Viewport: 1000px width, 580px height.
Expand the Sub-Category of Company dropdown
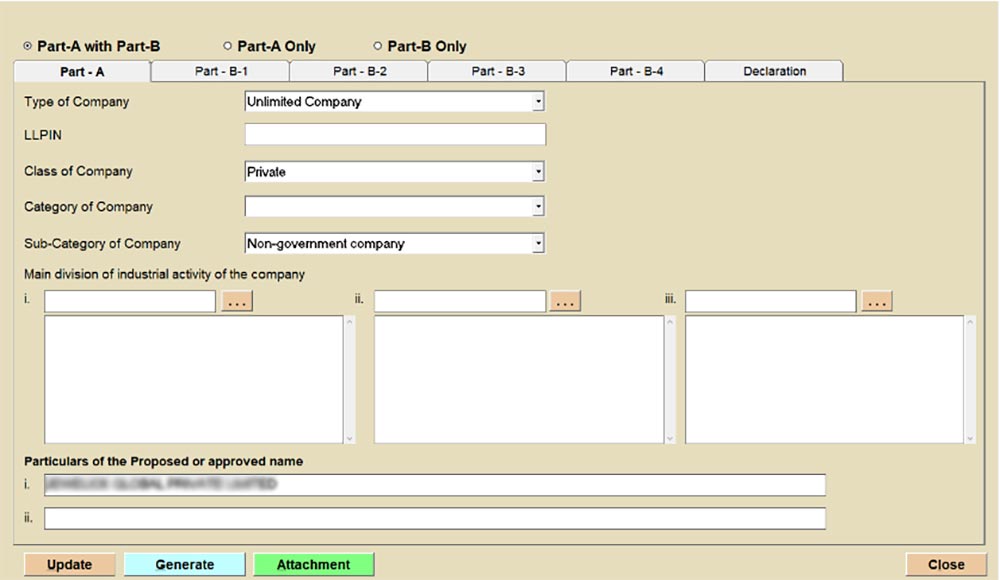click(x=538, y=243)
